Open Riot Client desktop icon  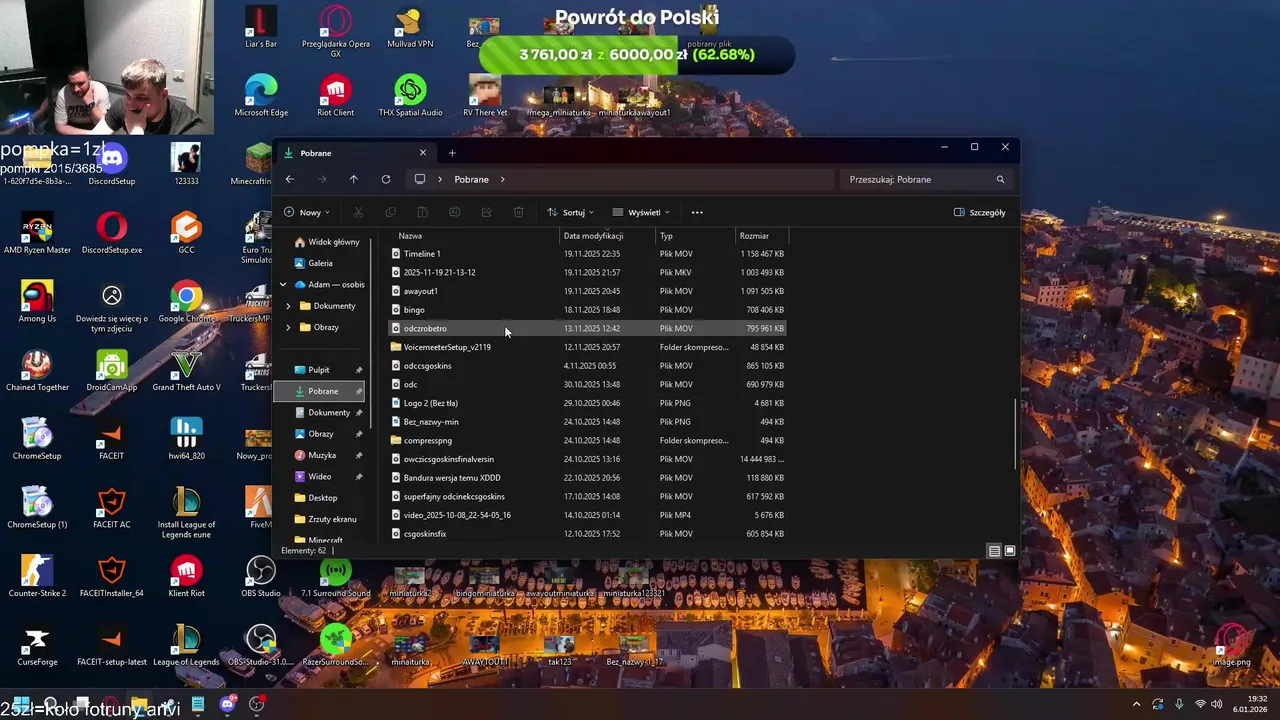click(336, 96)
